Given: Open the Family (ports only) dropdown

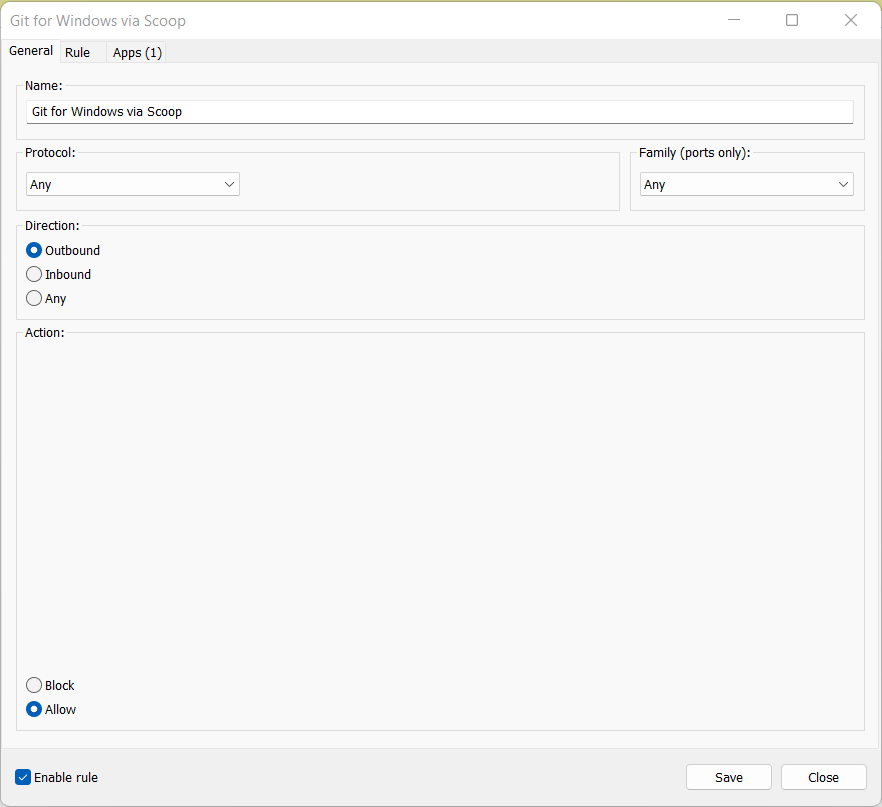Looking at the screenshot, I should (746, 184).
